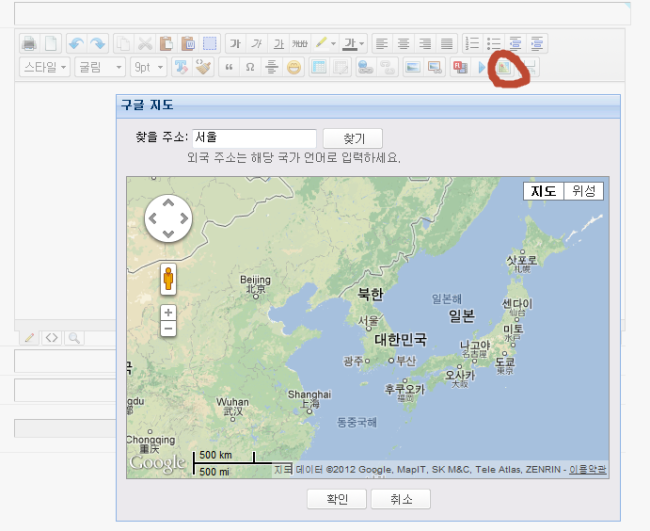Zoom in the map with plus button
Viewport: 650px width, 531px height.
click(168, 313)
